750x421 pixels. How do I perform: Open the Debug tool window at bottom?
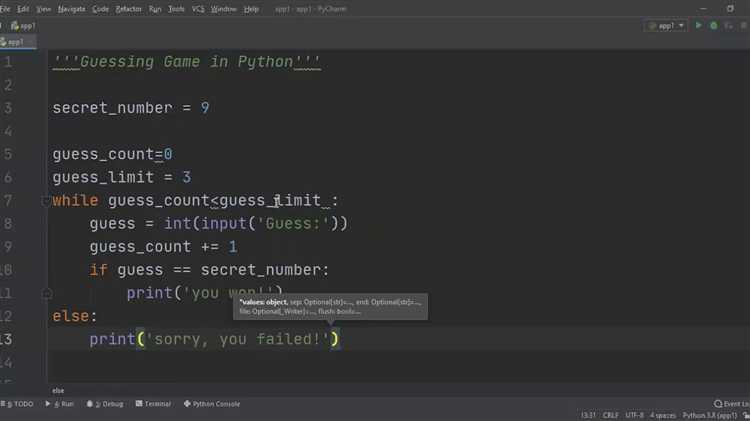[105, 404]
